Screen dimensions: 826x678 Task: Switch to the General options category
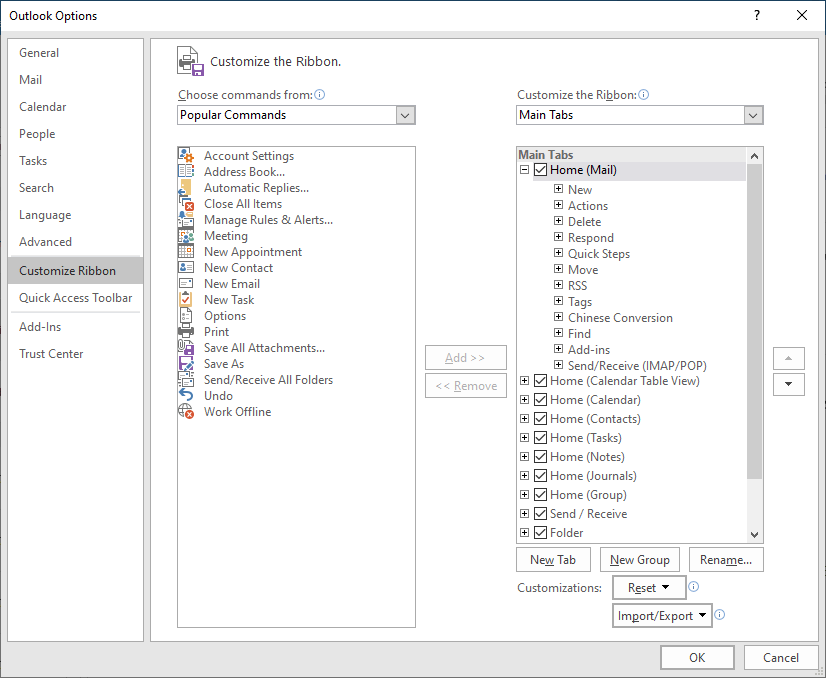pos(75,53)
